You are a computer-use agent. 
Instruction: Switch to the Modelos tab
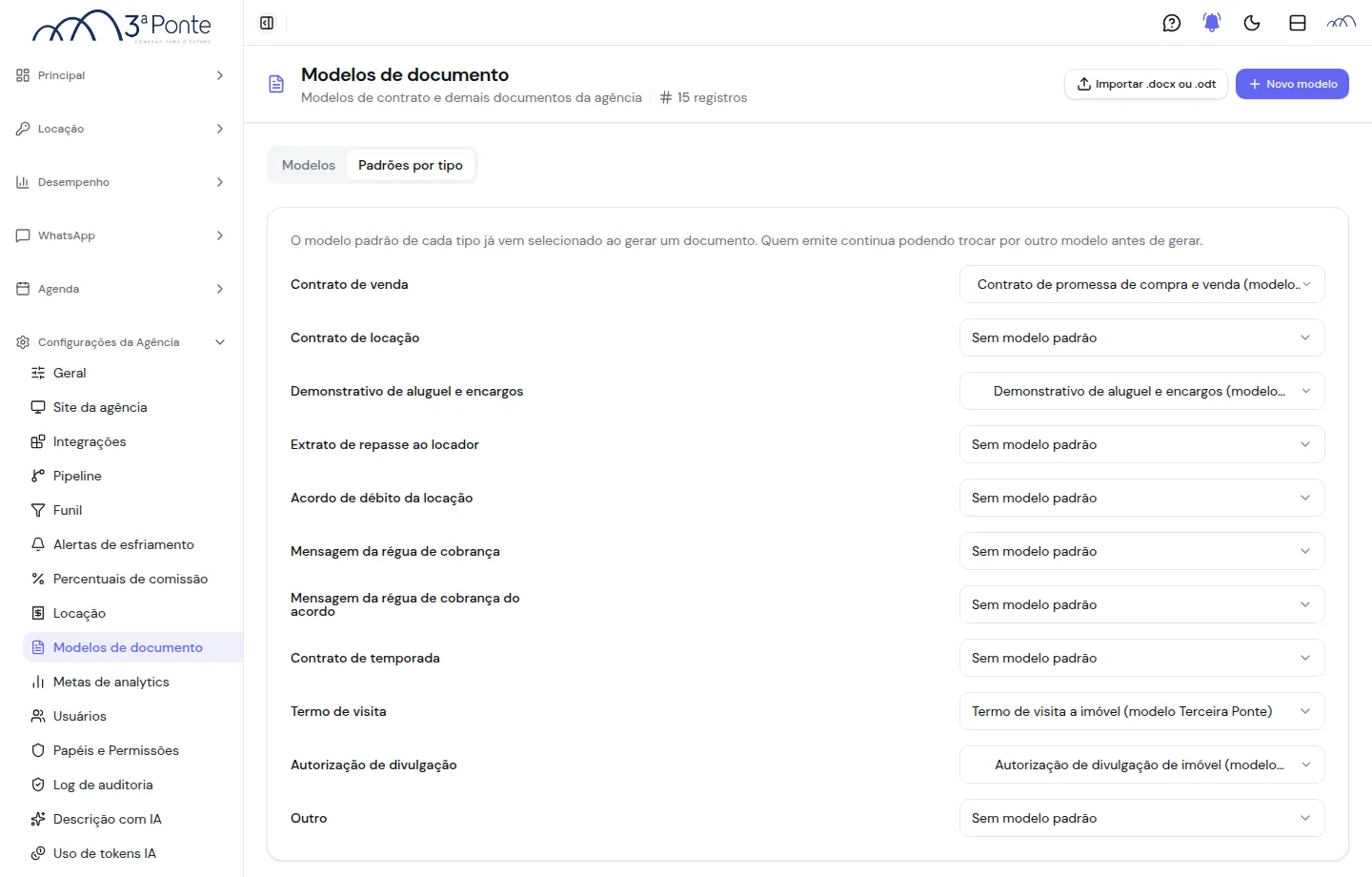pyautogui.click(x=309, y=165)
